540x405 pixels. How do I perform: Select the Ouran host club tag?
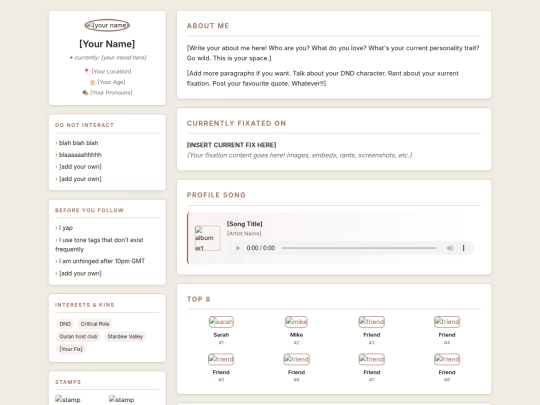[x=78, y=336]
